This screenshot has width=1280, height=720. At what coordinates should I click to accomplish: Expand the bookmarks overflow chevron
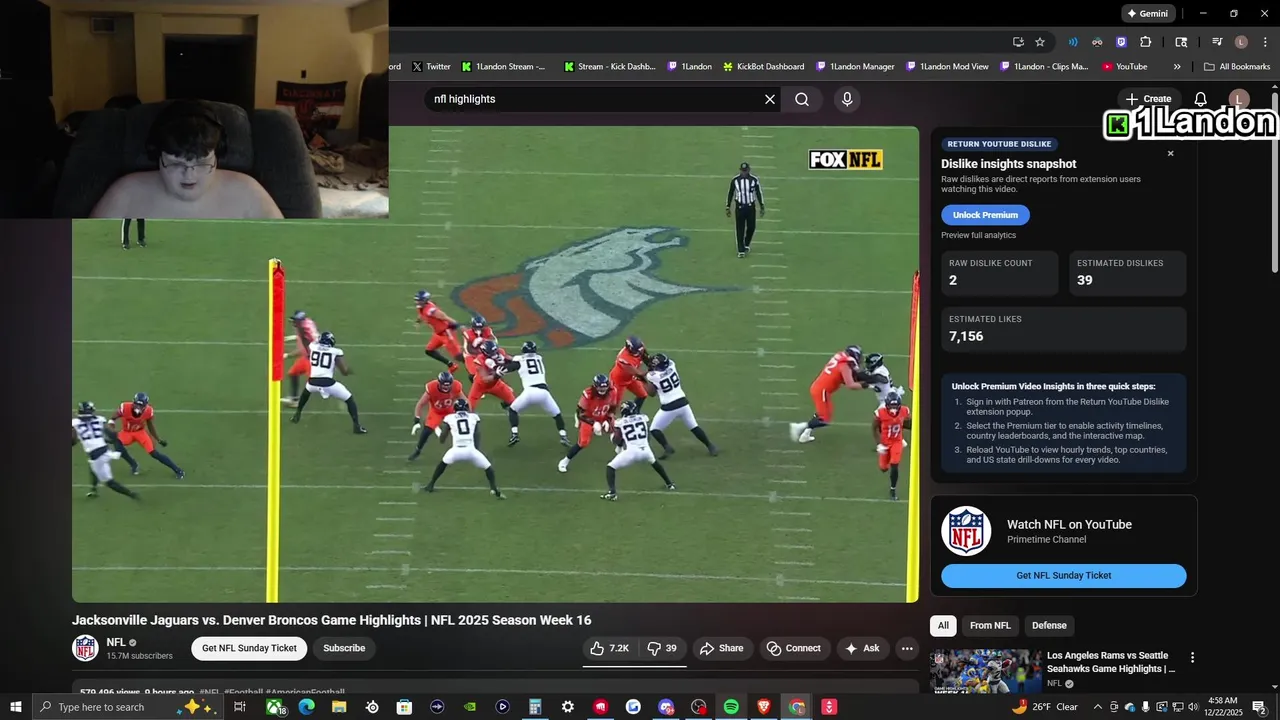pyautogui.click(x=1177, y=67)
